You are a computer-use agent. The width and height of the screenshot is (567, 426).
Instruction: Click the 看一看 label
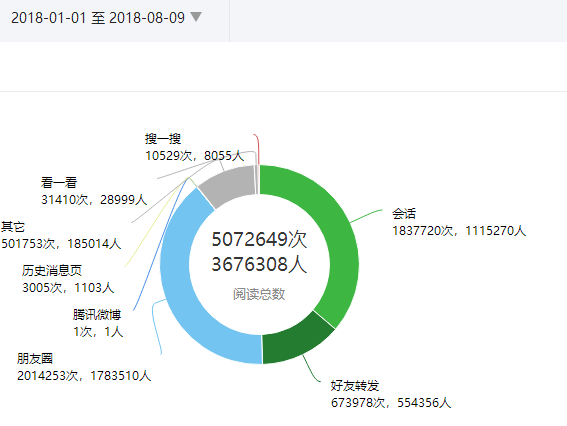pyautogui.click(x=59, y=183)
